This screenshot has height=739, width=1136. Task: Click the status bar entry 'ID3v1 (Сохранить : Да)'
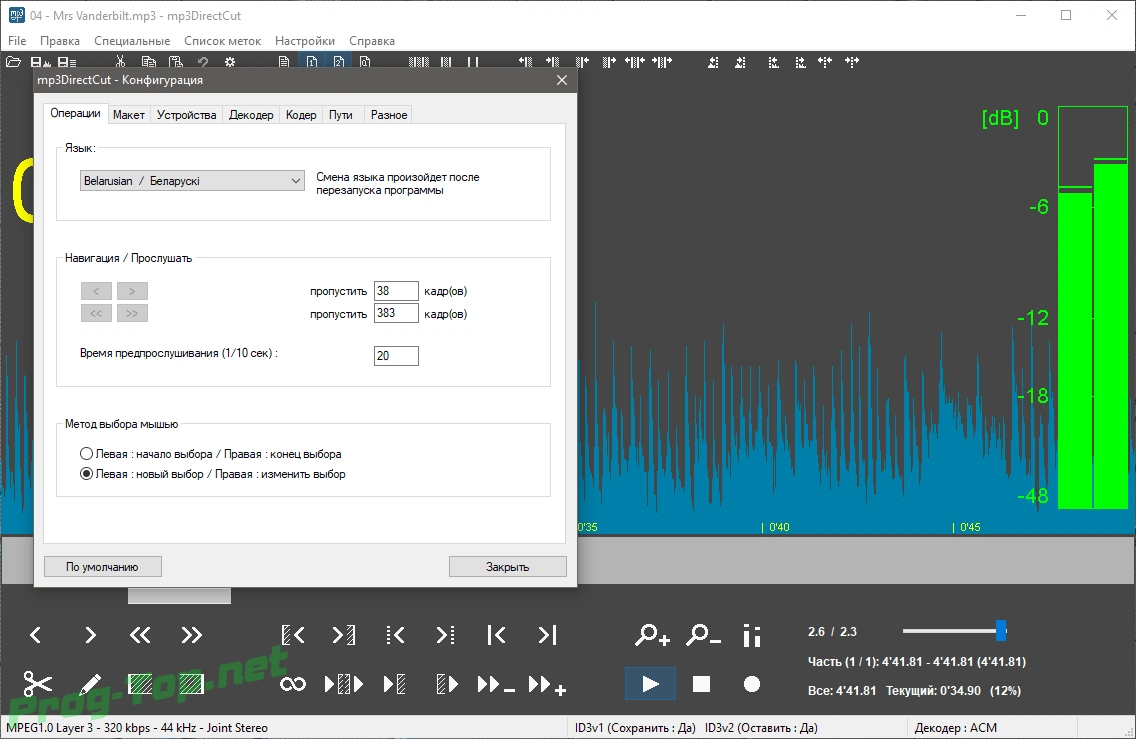click(635, 727)
